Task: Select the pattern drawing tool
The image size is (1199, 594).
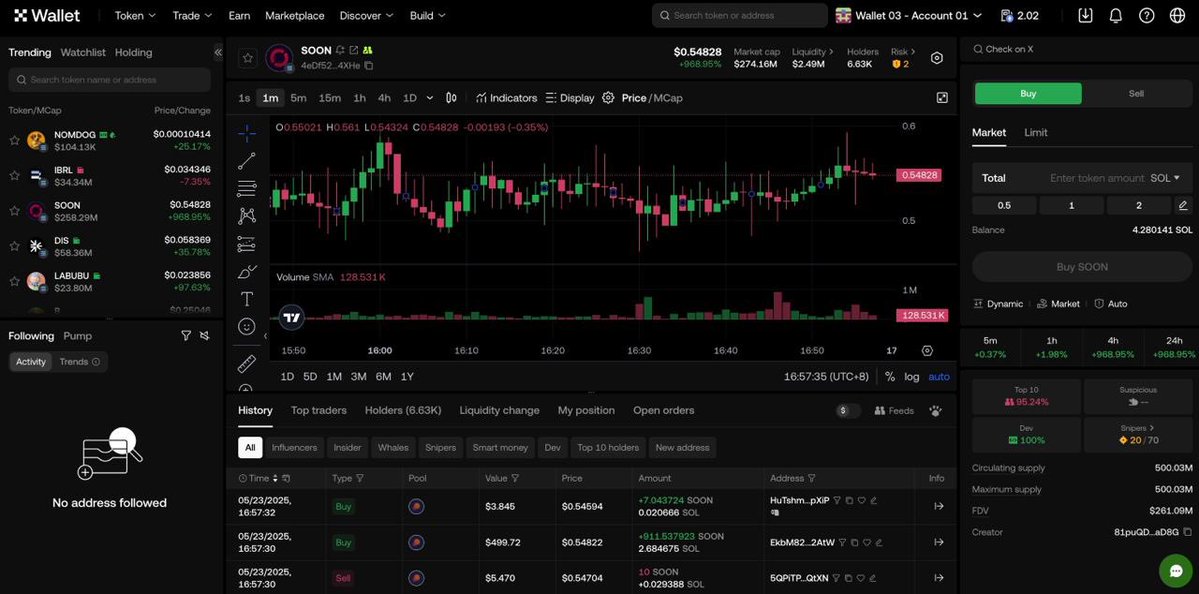Action: [246, 216]
